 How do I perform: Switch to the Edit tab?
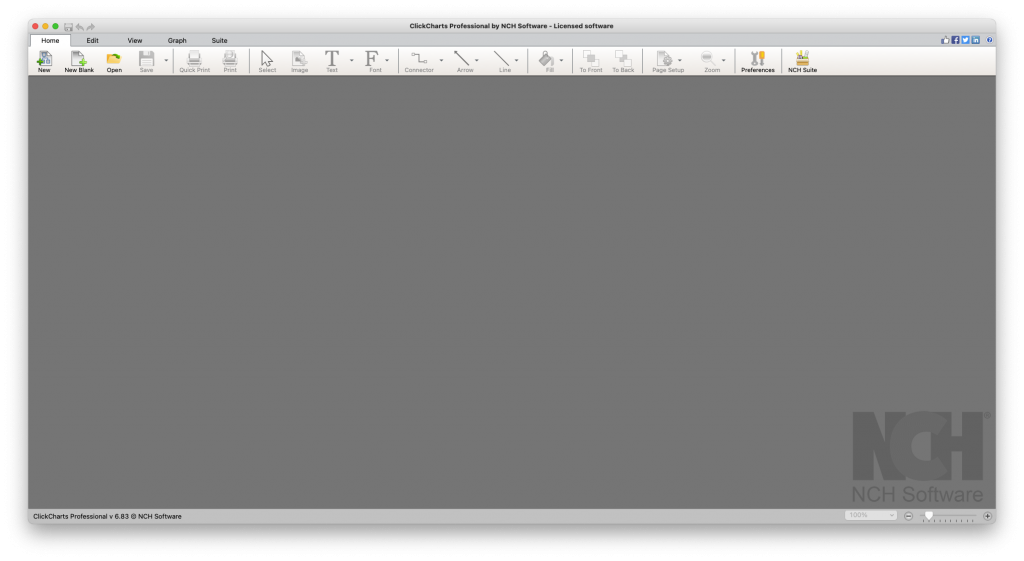[x=93, y=40]
